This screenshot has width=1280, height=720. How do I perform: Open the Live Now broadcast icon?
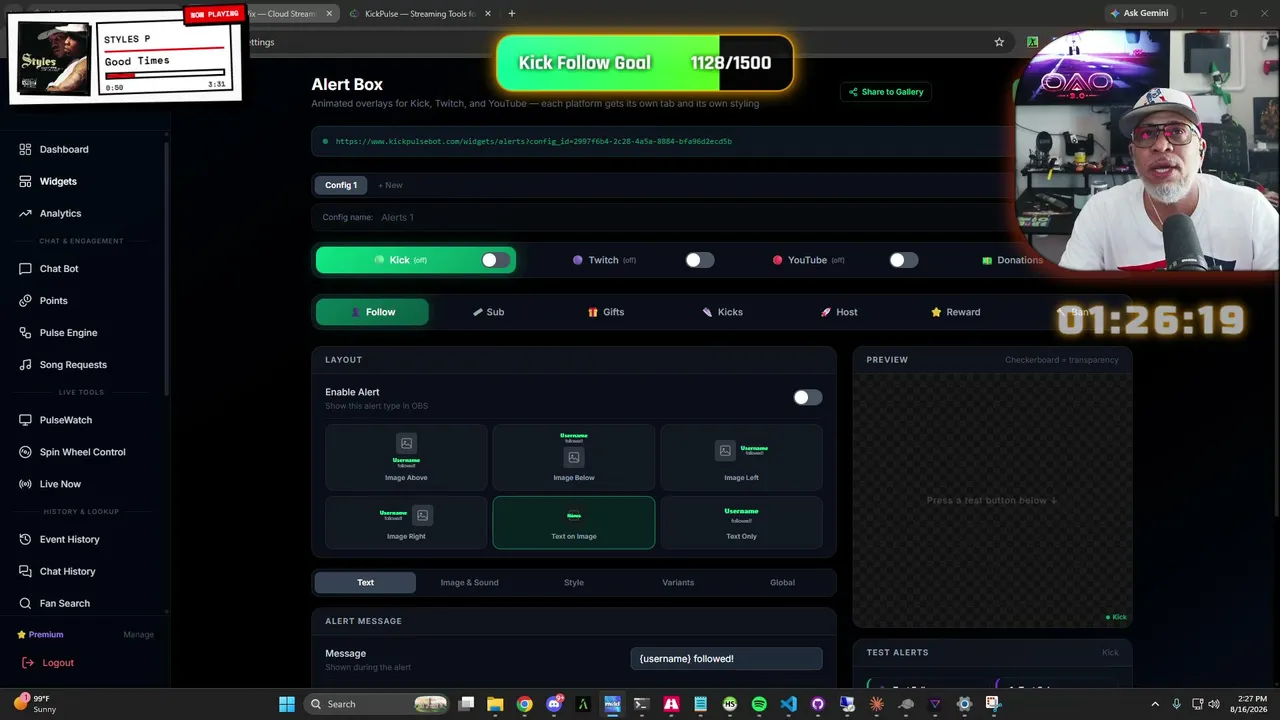tap(25, 484)
